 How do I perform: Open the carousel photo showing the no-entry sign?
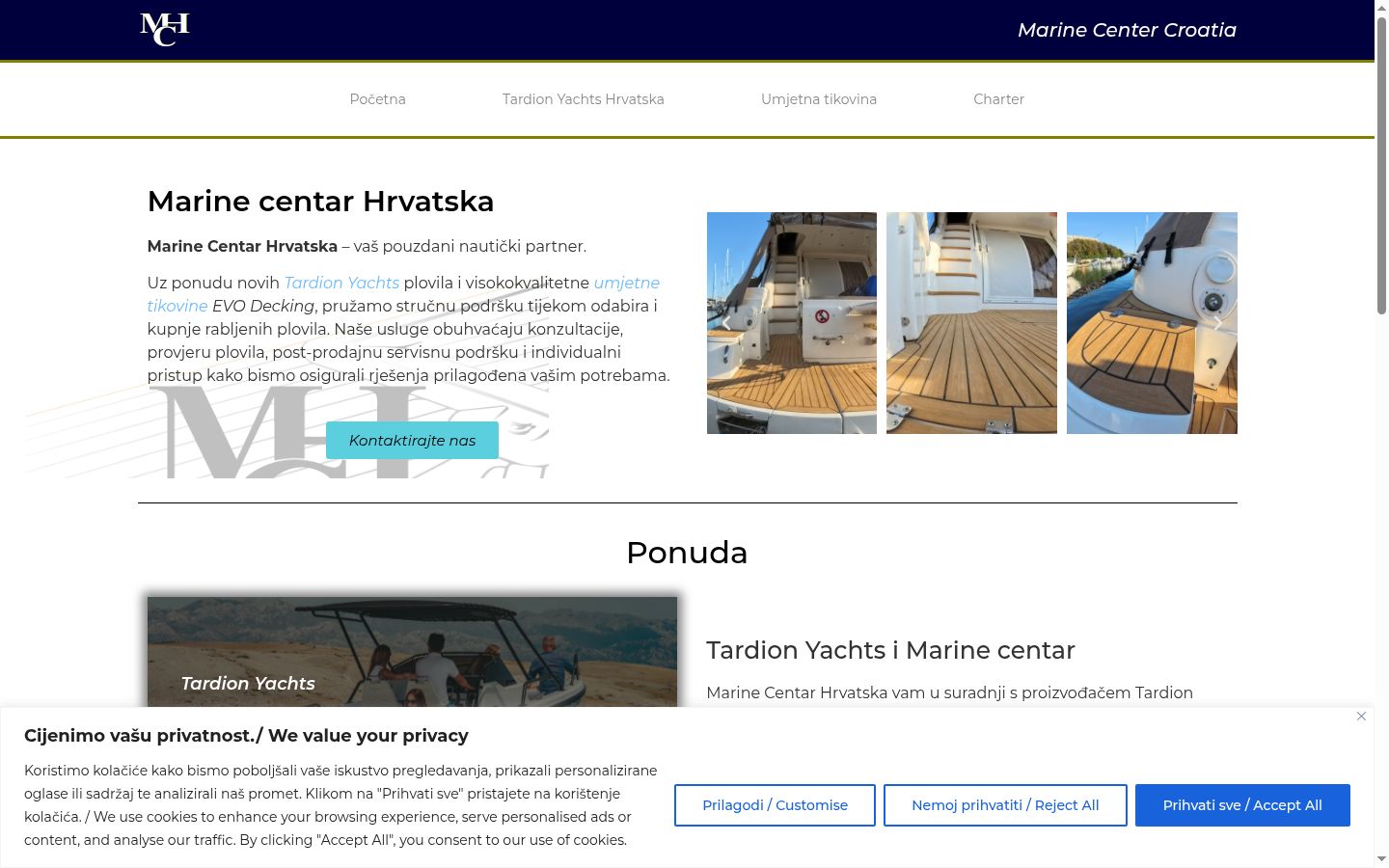pyautogui.click(x=792, y=323)
